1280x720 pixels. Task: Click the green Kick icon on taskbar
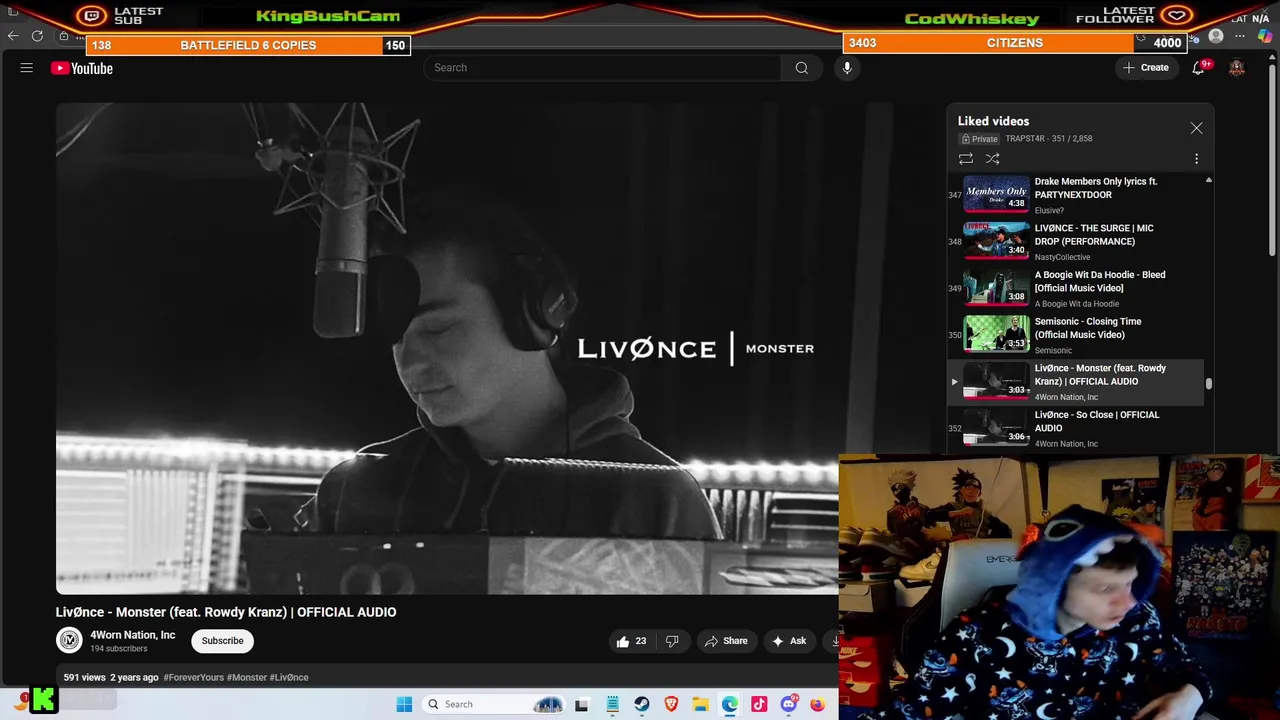coord(43,700)
